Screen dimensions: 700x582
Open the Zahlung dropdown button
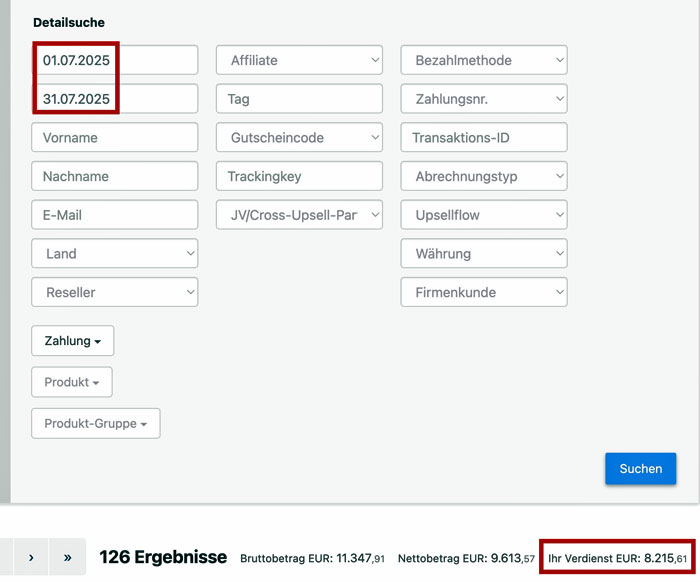click(x=73, y=341)
